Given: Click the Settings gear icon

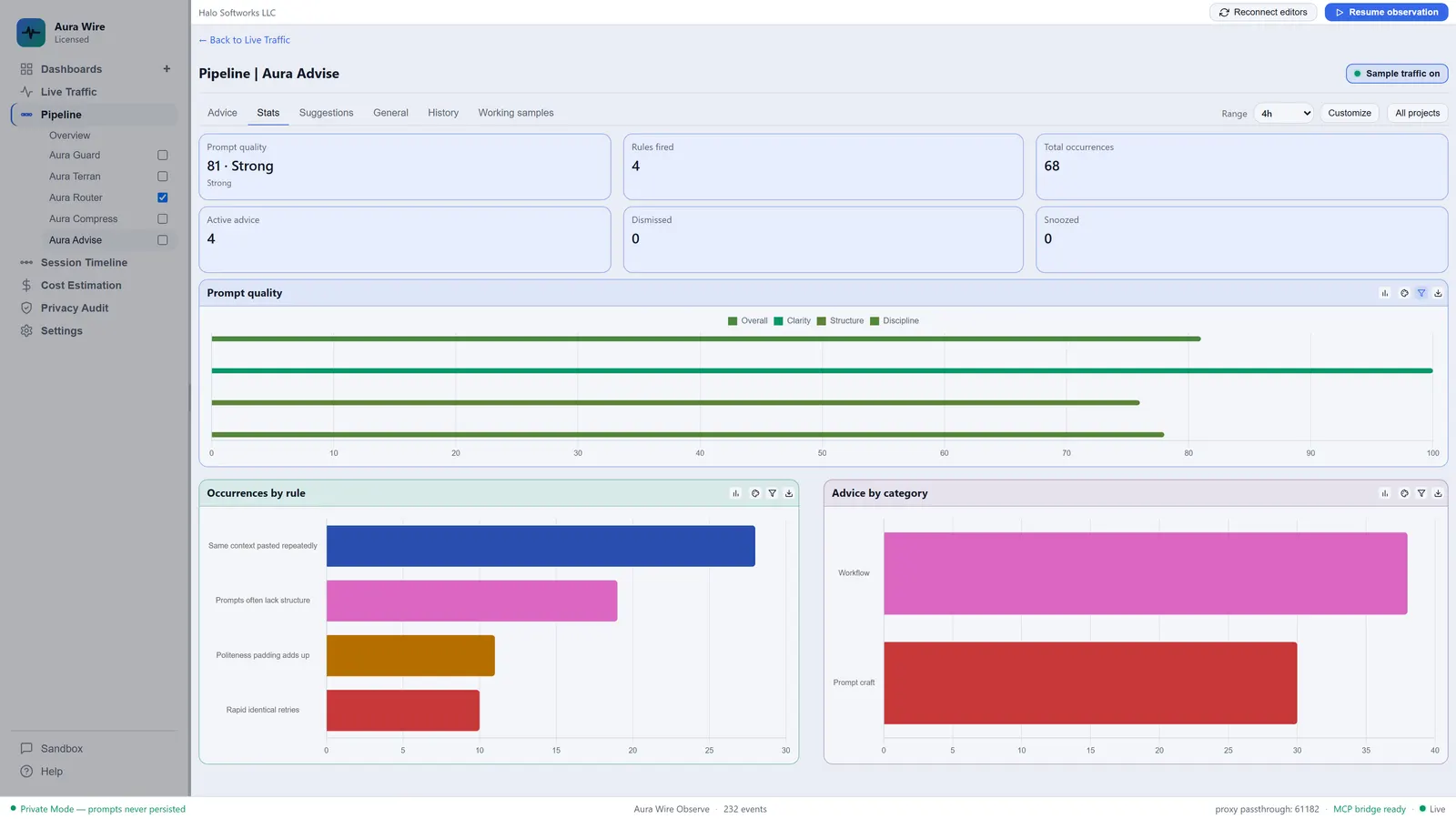Looking at the screenshot, I should (26, 331).
